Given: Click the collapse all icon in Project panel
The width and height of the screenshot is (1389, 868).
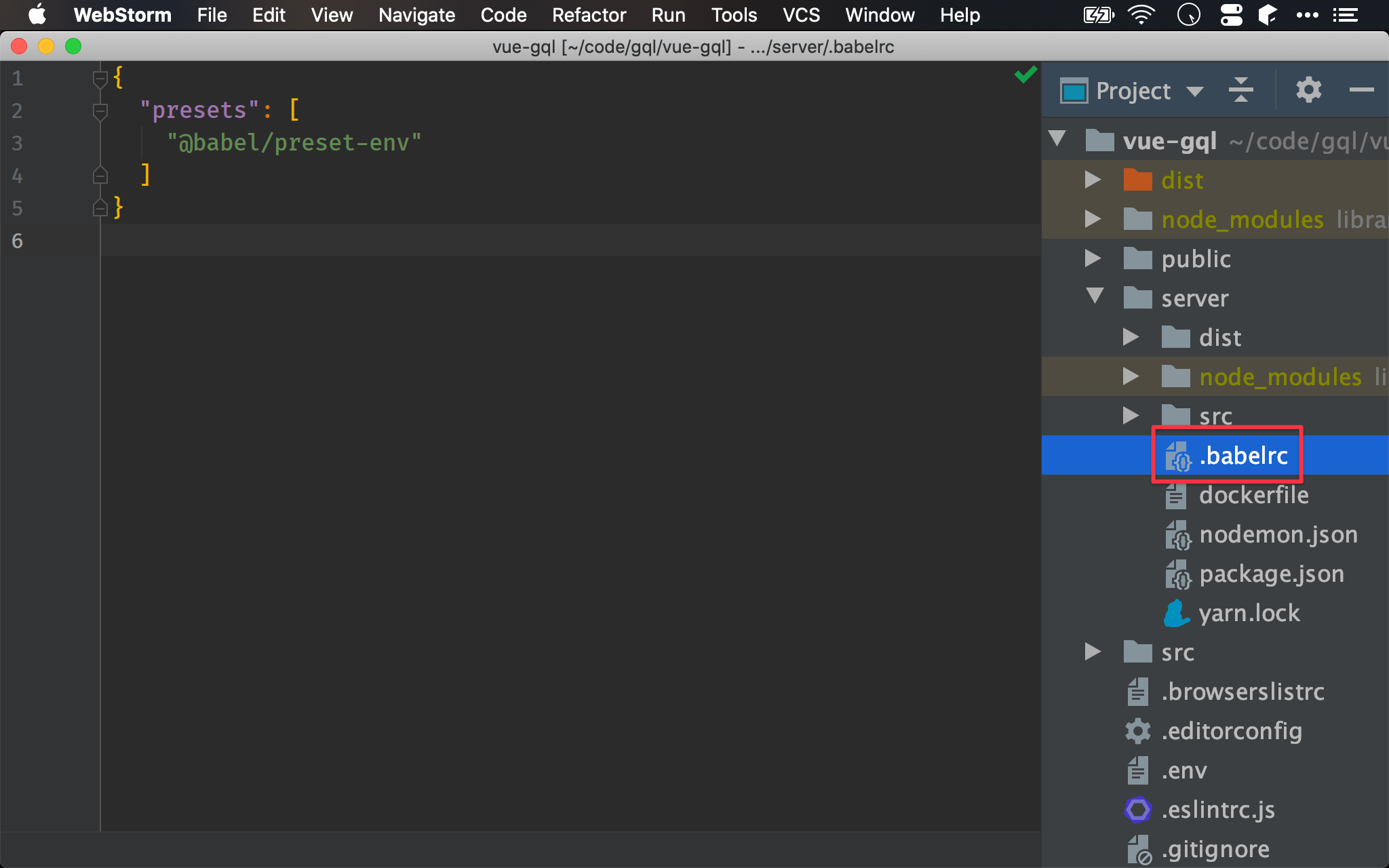Looking at the screenshot, I should pyautogui.click(x=1240, y=90).
